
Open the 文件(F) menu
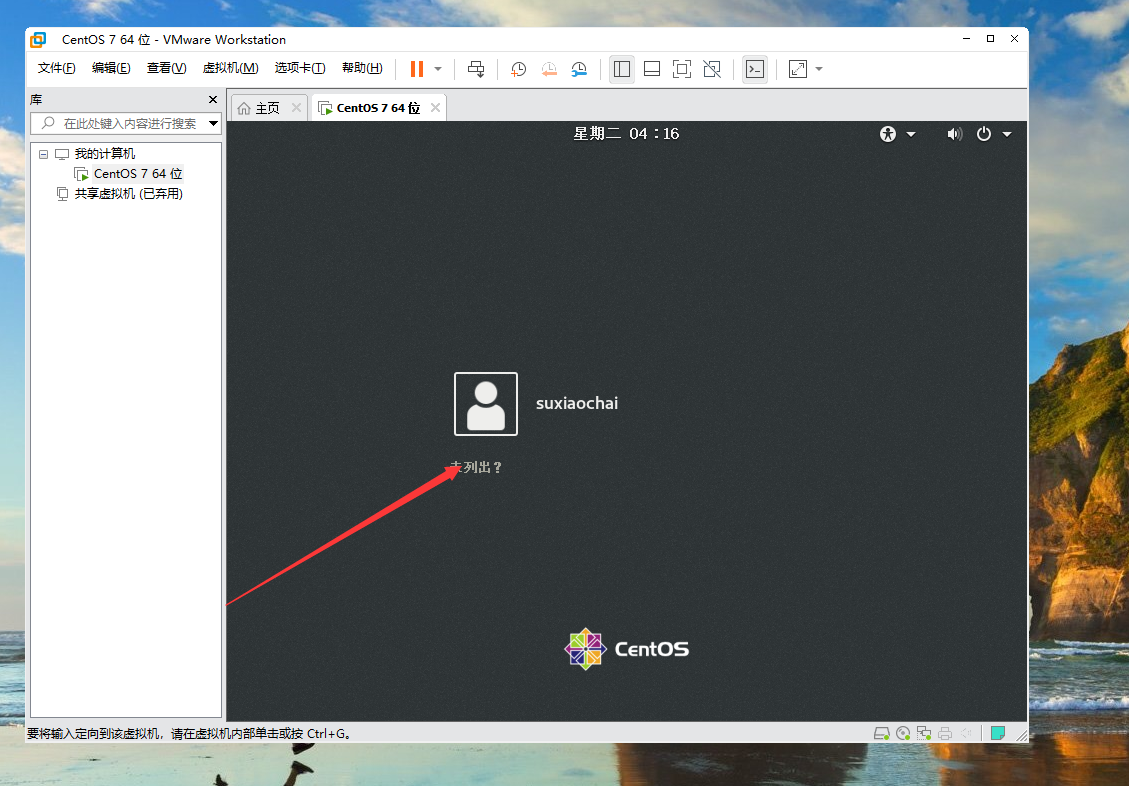click(56, 68)
